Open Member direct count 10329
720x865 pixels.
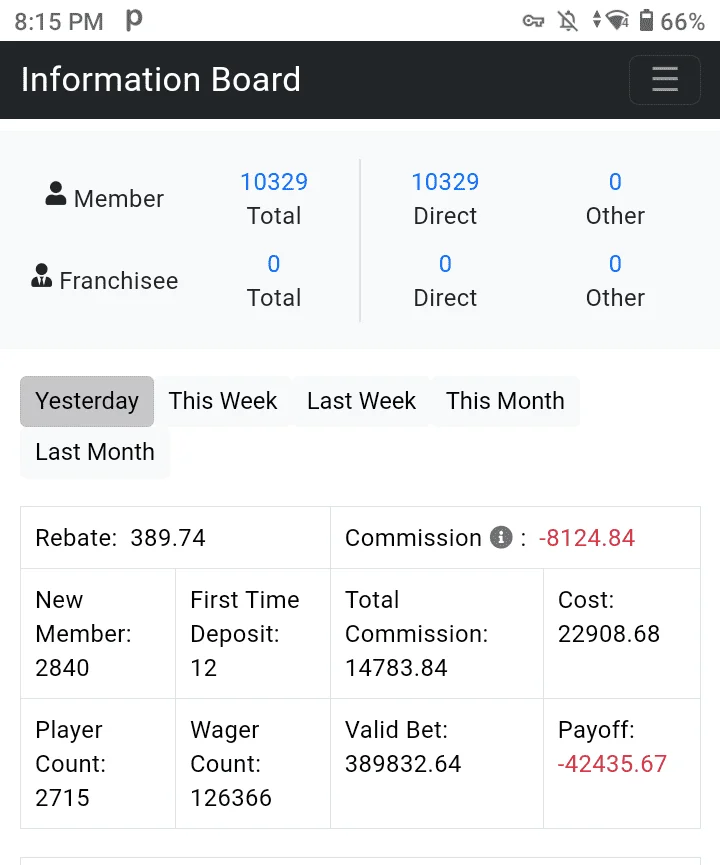(x=445, y=181)
